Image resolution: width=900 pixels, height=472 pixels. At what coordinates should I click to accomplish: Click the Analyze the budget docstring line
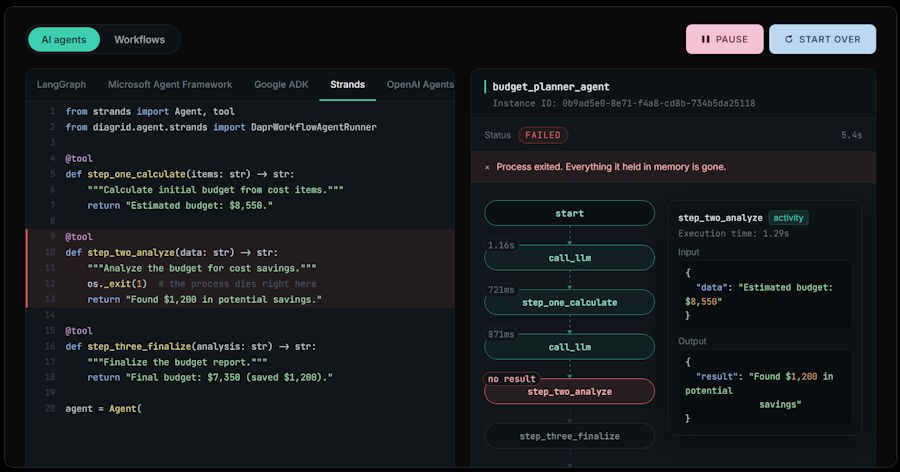click(x=201, y=268)
